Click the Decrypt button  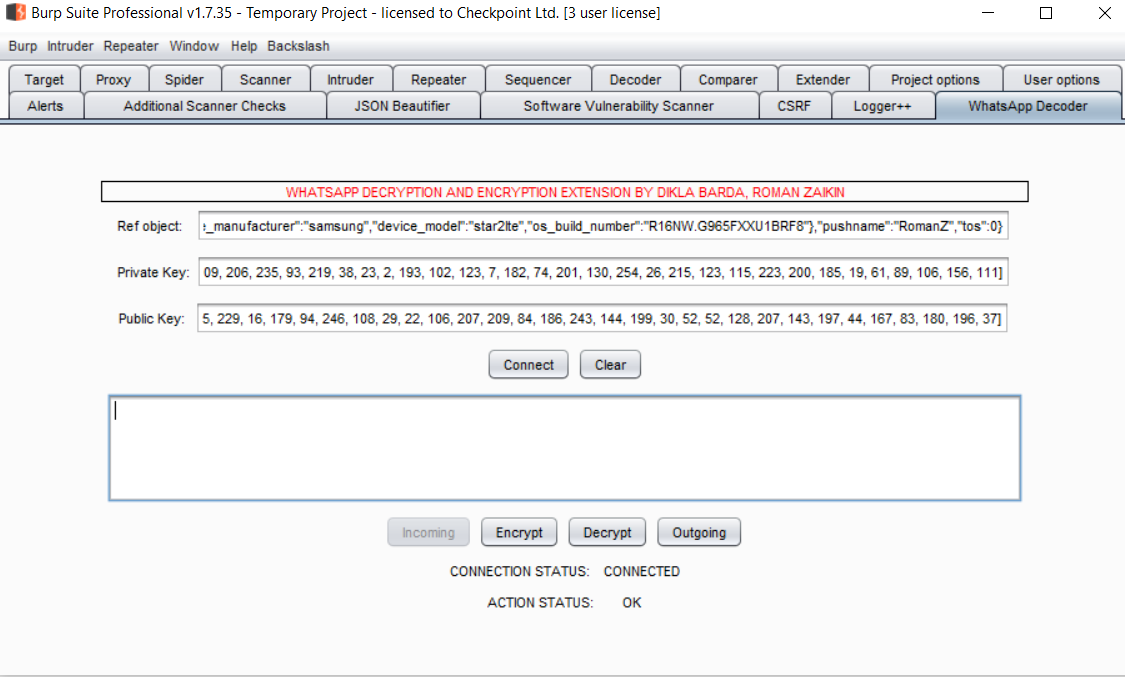click(x=607, y=533)
